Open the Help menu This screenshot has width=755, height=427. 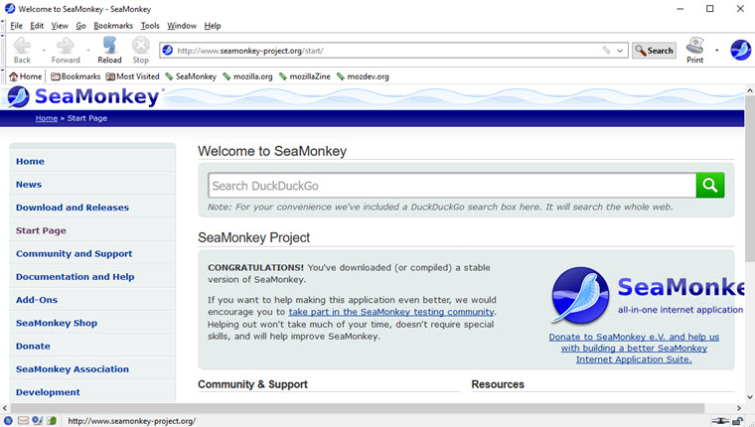point(212,26)
